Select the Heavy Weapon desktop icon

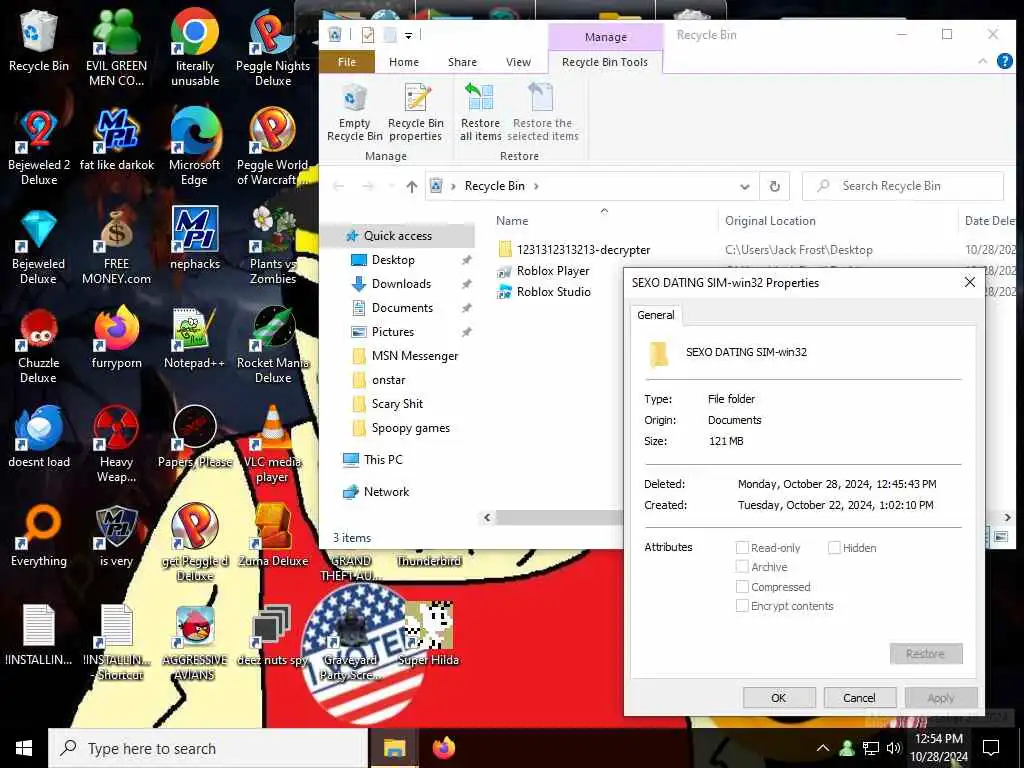116,445
